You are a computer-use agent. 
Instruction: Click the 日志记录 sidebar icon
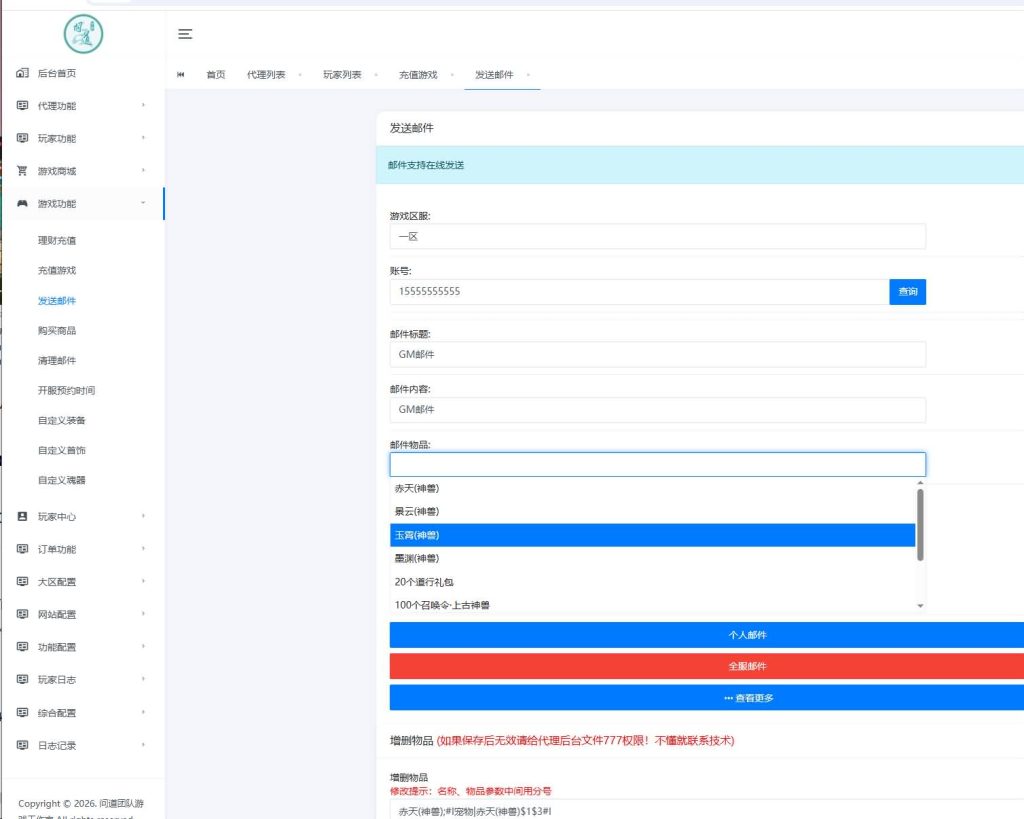point(22,745)
